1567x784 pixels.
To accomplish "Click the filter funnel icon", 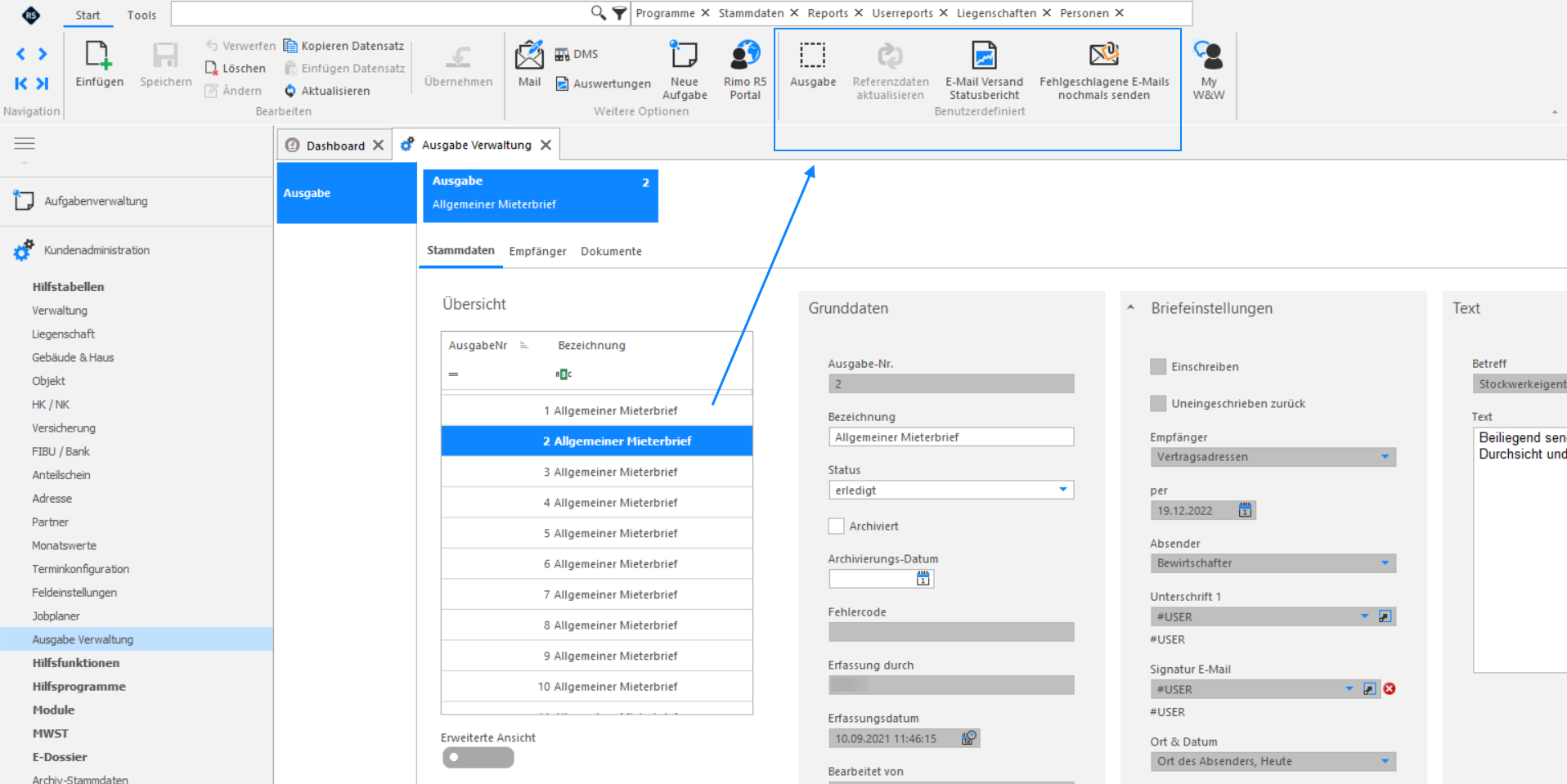I will (x=620, y=13).
